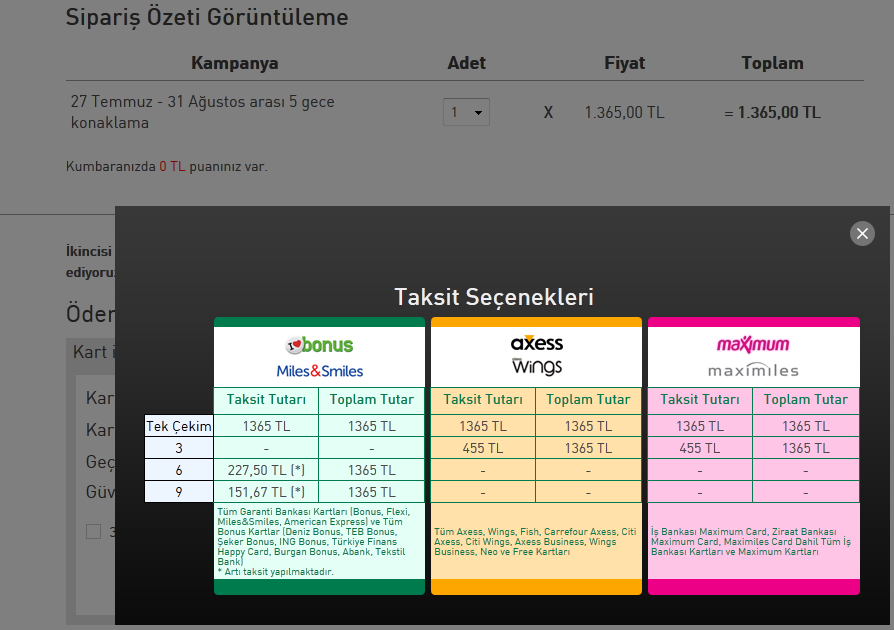This screenshot has height=630, width=894.
Task: Click the "Sipariş Özeti Görüntüleme" heading
Action: click(x=207, y=18)
